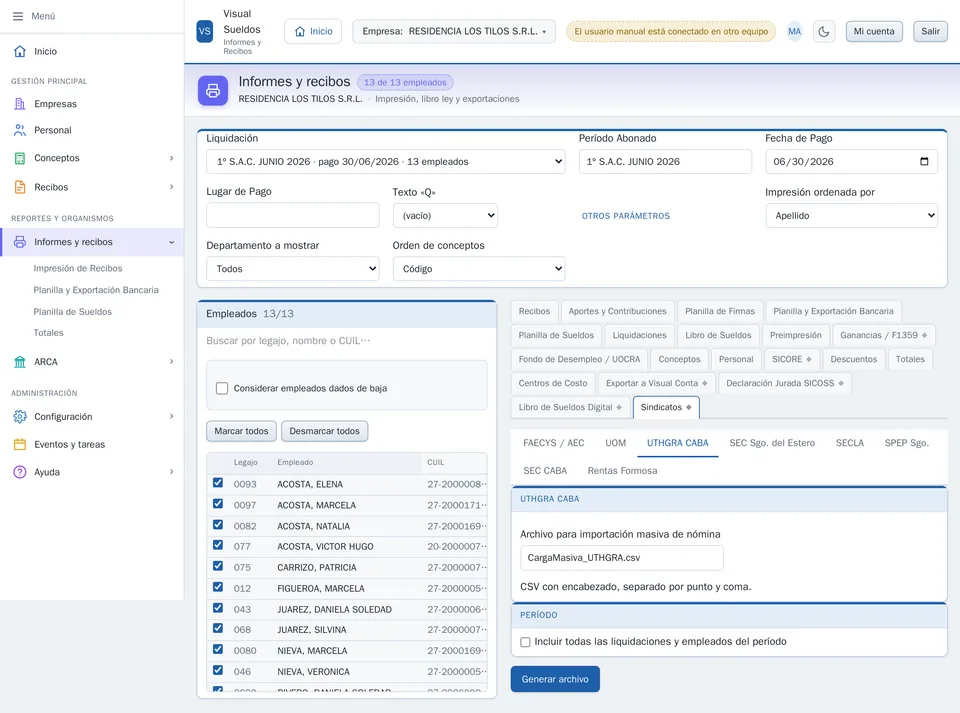Open the MA user avatar

coord(794,31)
